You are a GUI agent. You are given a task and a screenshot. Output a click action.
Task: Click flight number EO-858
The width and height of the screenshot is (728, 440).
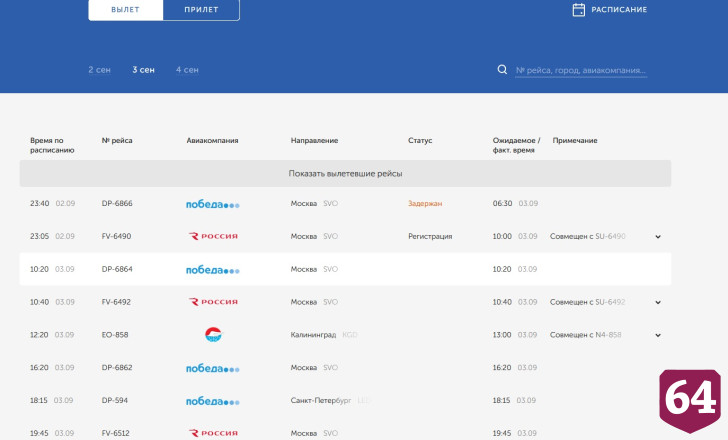click(115, 335)
